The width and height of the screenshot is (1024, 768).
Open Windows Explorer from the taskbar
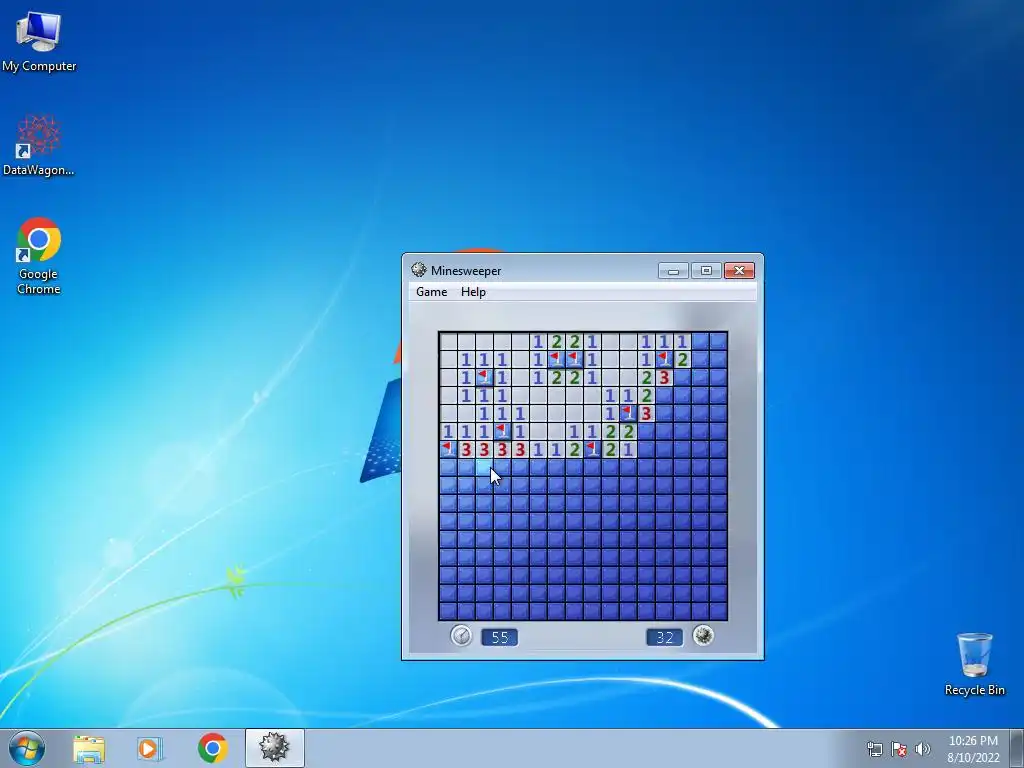89,748
